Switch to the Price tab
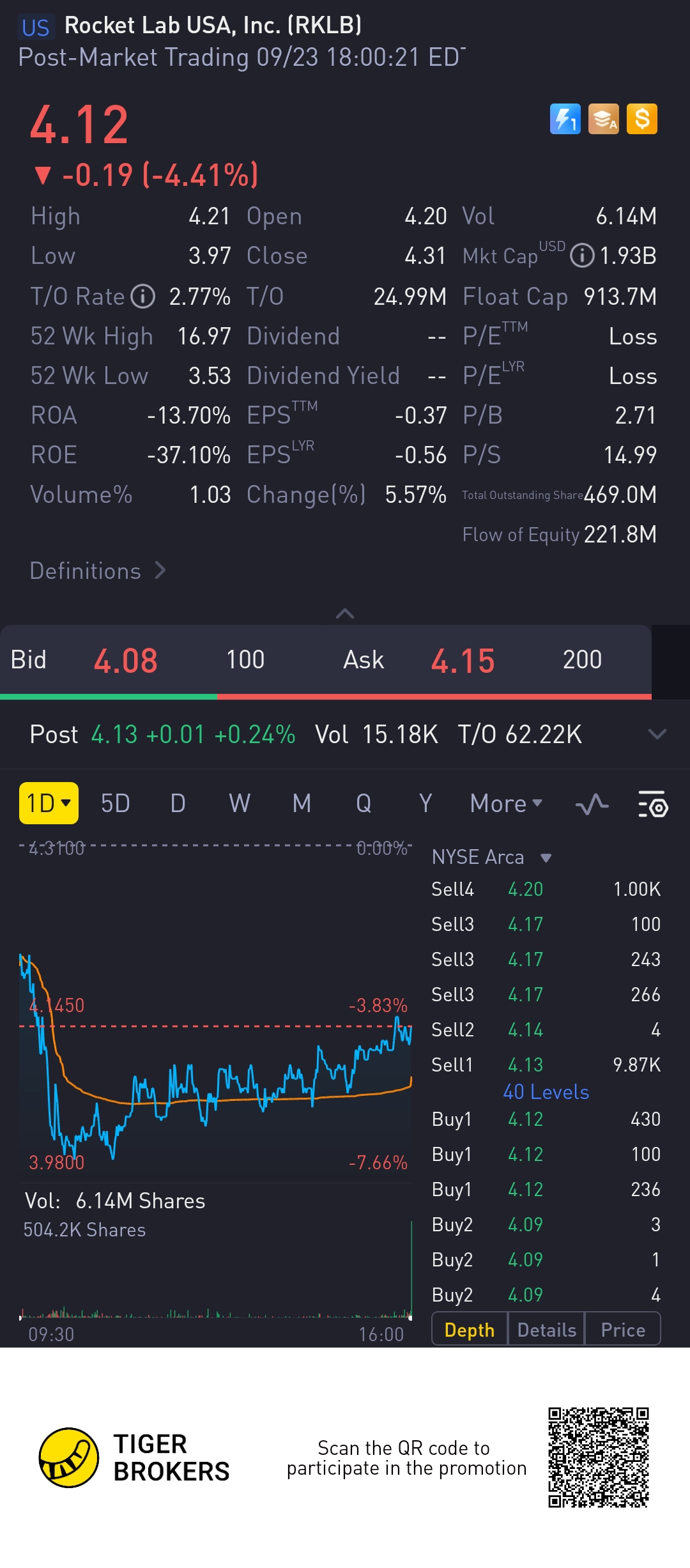The height and width of the screenshot is (1568, 690). click(623, 1330)
